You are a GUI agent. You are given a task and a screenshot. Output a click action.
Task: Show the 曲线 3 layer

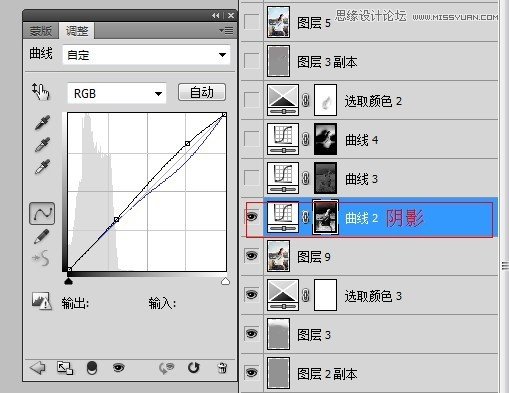(252, 178)
